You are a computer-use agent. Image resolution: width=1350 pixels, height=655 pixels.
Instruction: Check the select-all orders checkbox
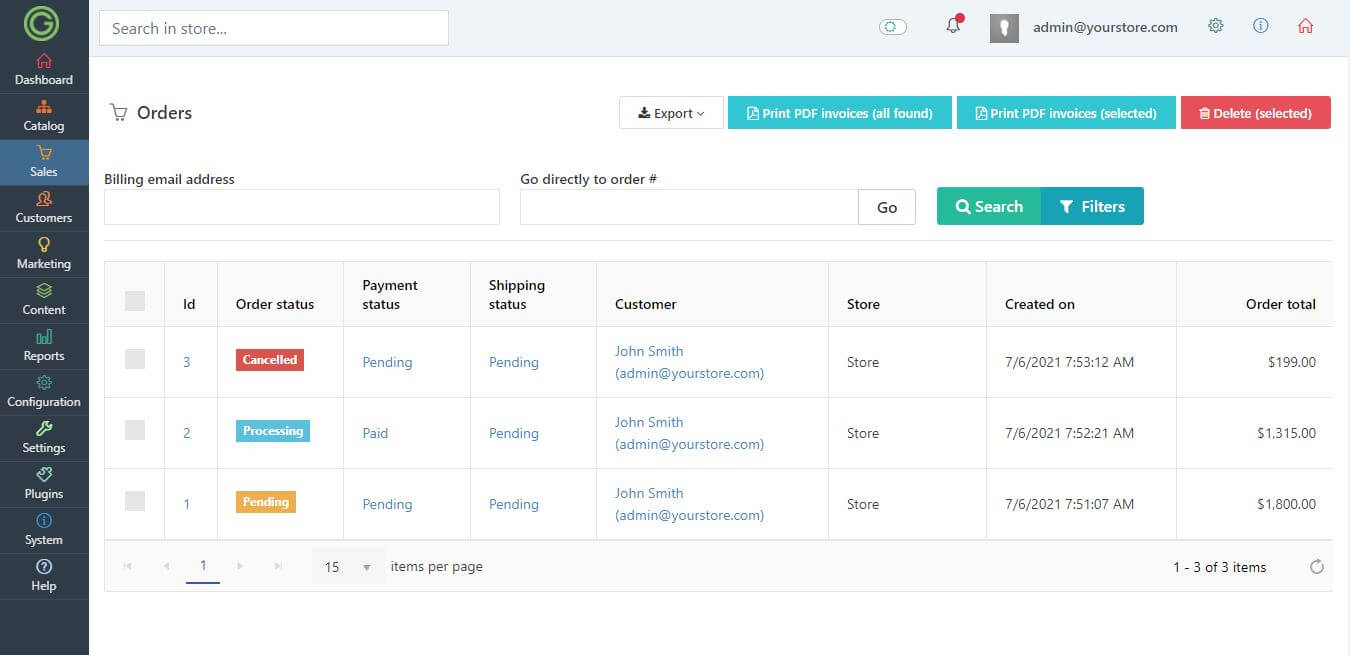pyautogui.click(x=135, y=301)
